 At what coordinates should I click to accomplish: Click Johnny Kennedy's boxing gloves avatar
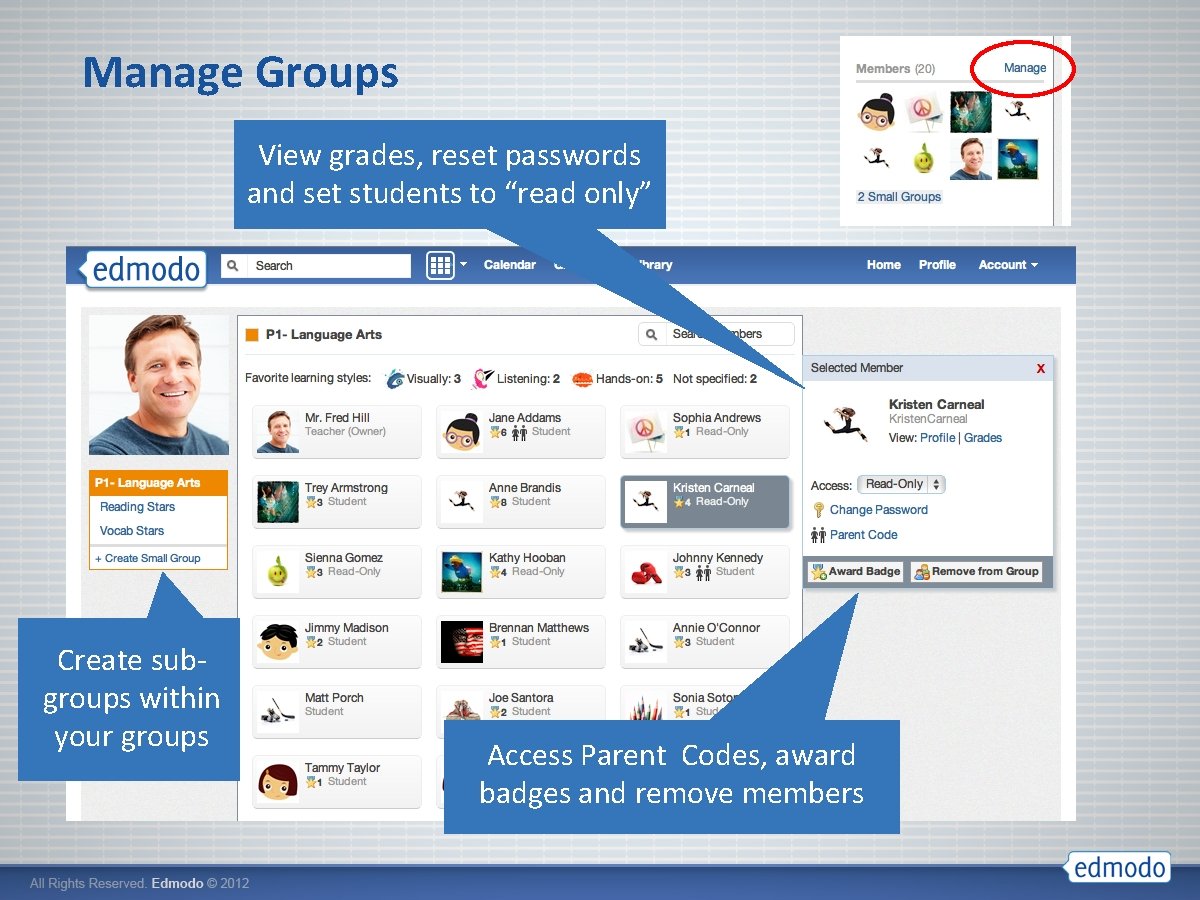[x=646, y=572]
